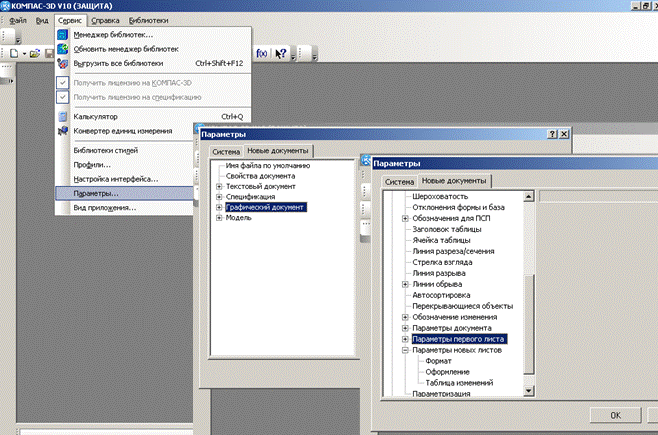Image resolution: width=658 pixels, height=435 pixels.
Task: Switch to Система tab in front dialog
Action: point(400,182)
